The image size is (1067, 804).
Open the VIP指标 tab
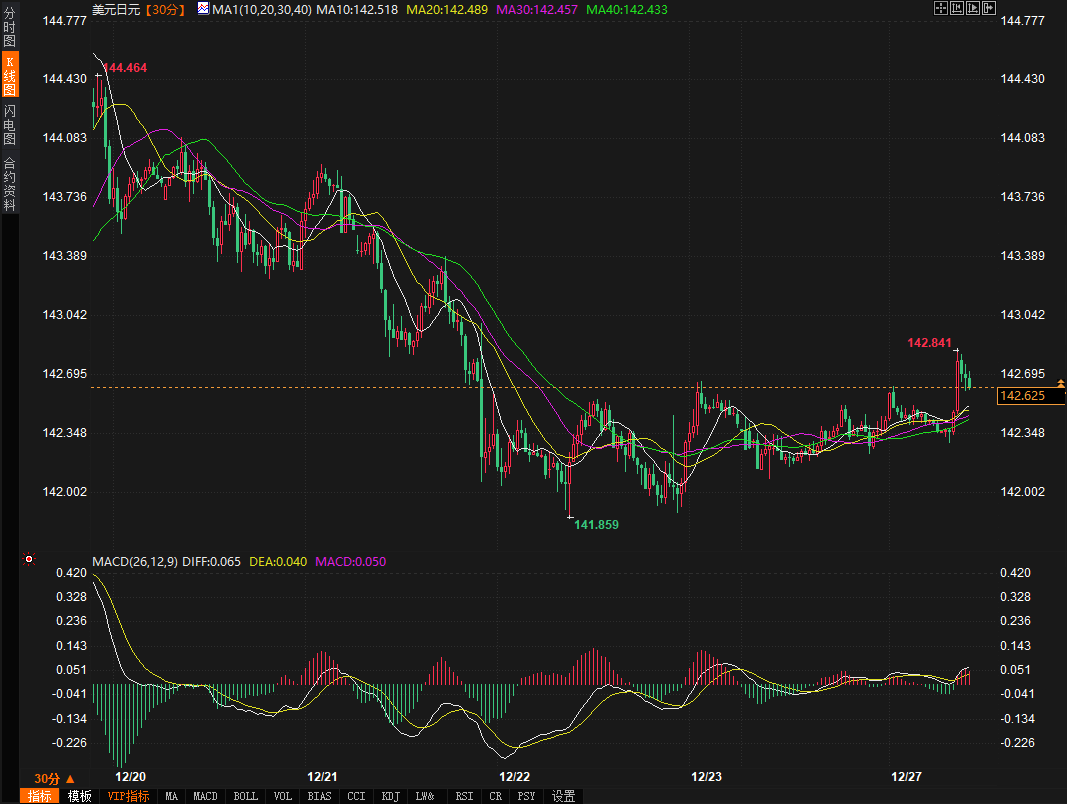point(128,796)
